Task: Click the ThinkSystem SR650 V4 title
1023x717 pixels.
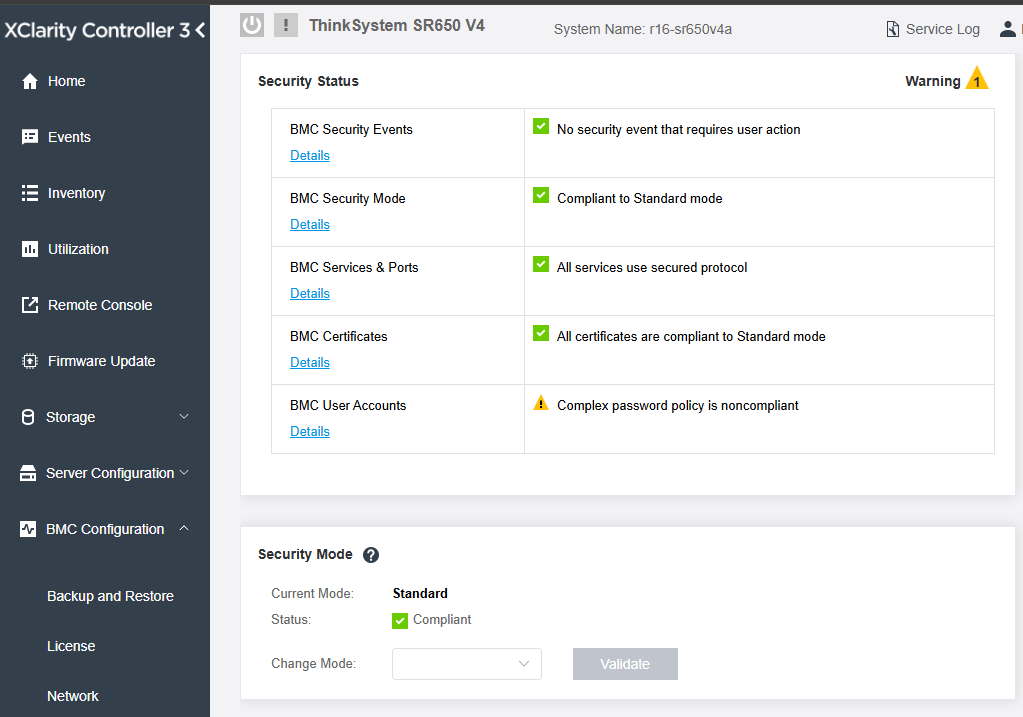Action: [397, 25]
